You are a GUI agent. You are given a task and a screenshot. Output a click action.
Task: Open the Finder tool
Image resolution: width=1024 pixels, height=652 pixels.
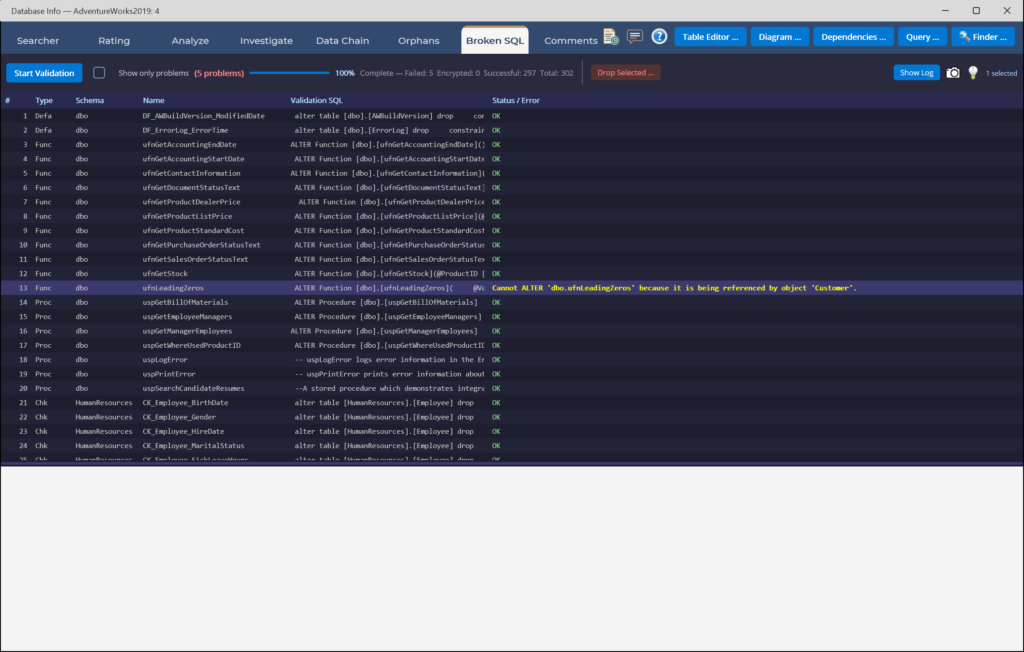click(983, 37)
